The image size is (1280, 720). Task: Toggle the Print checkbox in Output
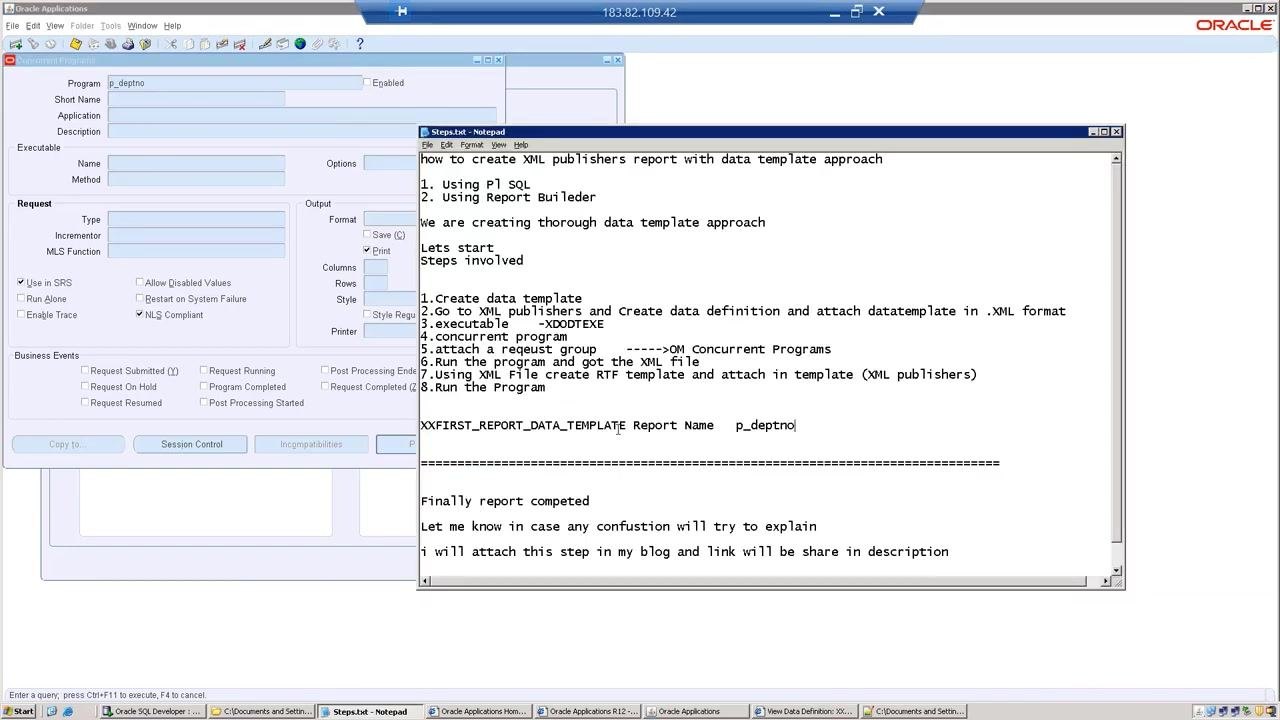367,251
